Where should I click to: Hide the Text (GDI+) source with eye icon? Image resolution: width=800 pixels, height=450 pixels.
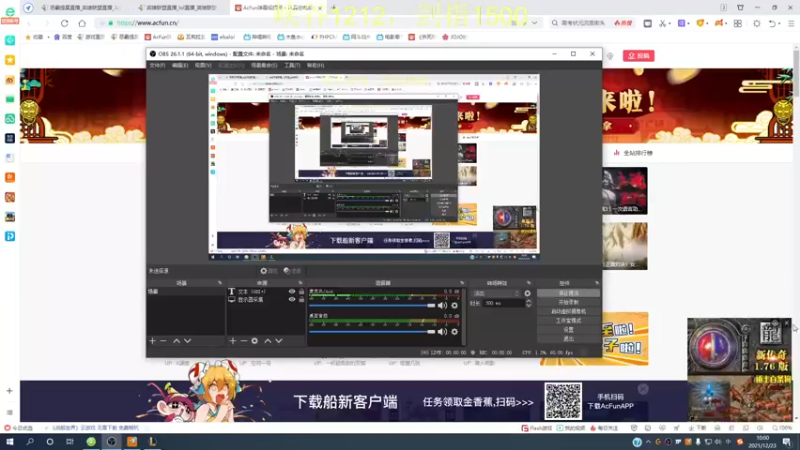(292, 291)
